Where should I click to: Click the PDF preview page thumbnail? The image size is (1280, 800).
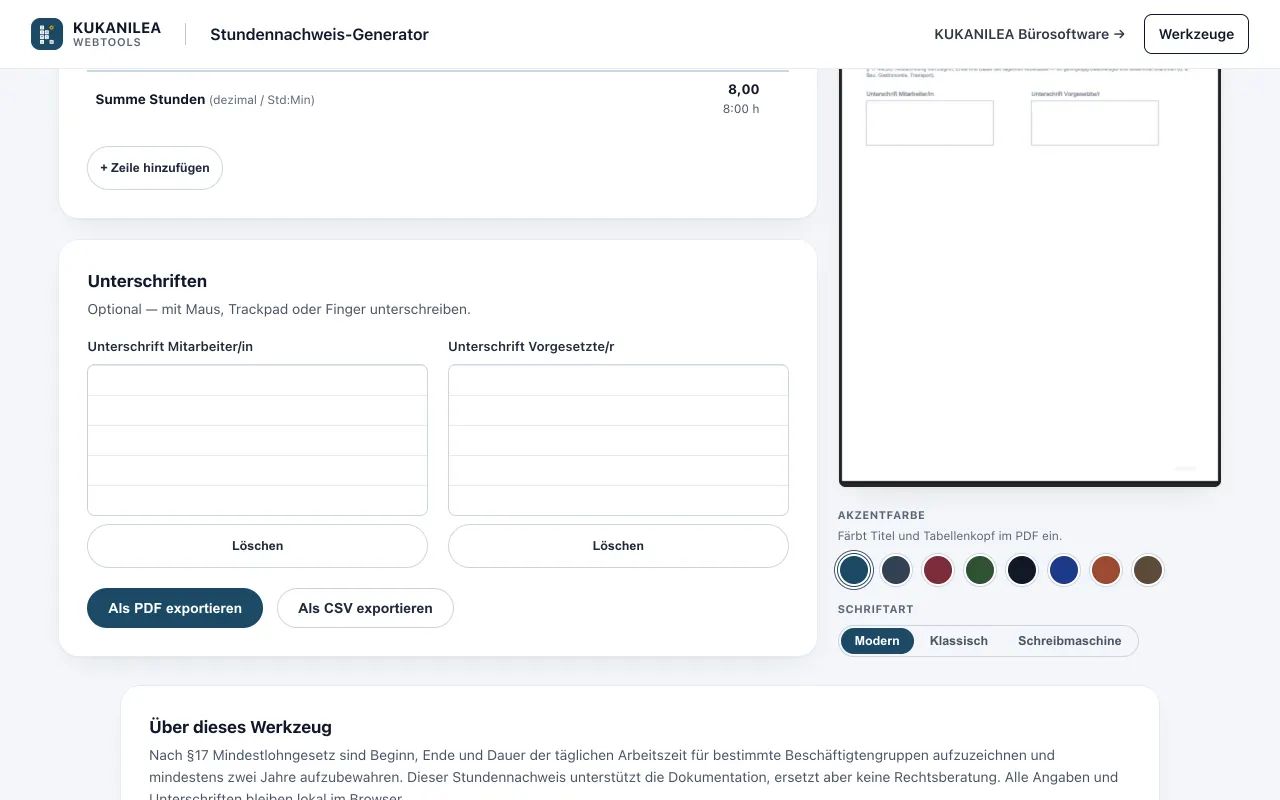(1030, 277)
